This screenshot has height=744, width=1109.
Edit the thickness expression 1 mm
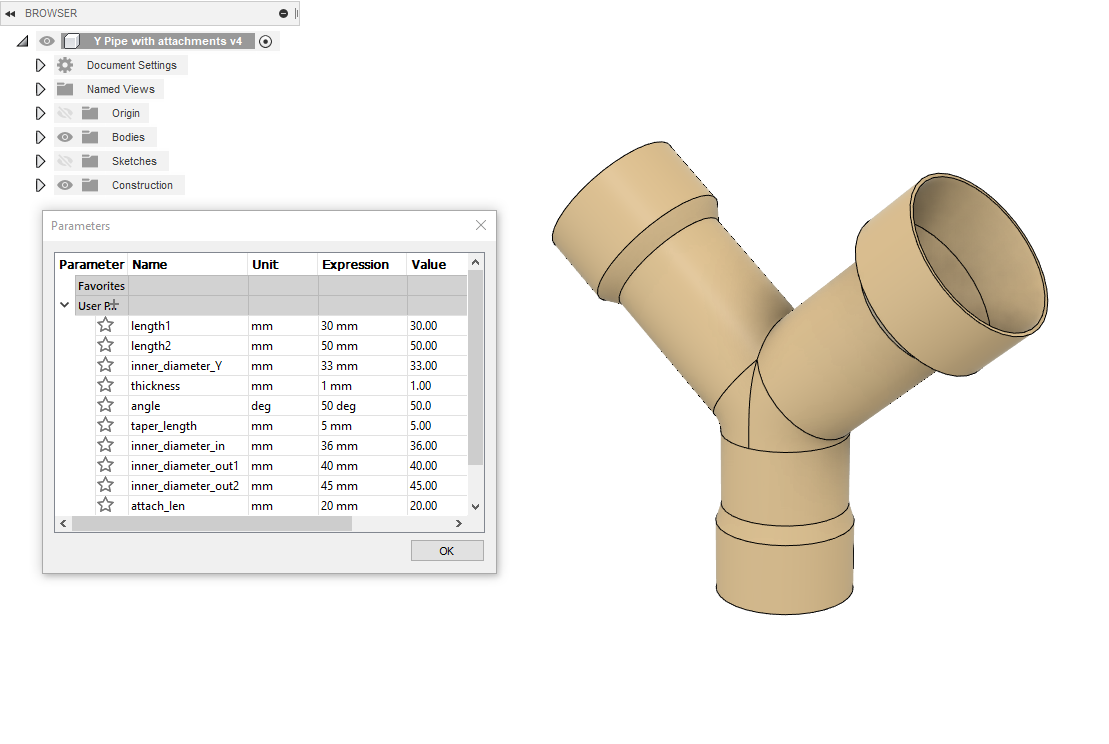pos(362,386)
